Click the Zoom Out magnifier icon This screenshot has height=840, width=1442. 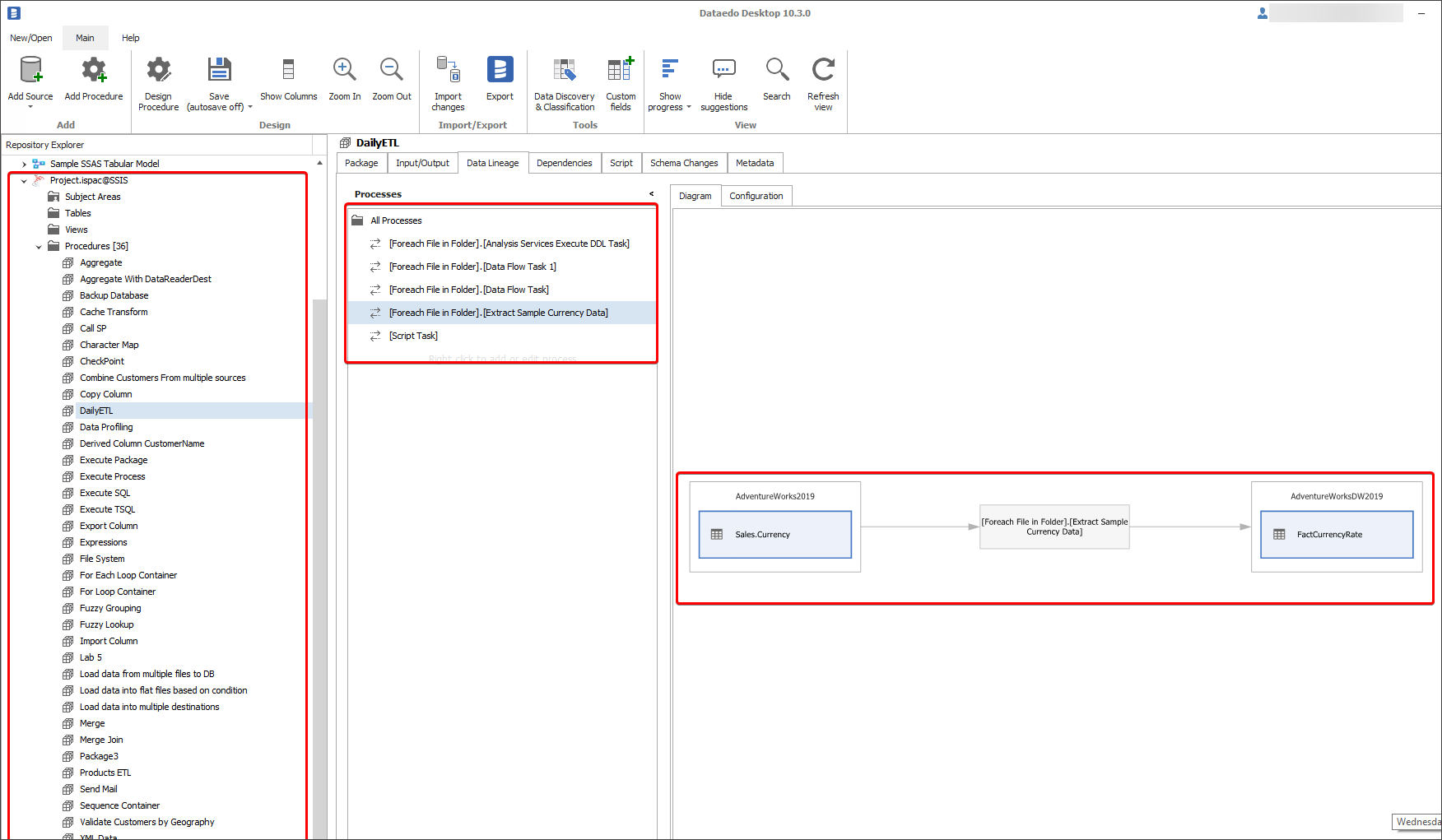click(391, 71)
